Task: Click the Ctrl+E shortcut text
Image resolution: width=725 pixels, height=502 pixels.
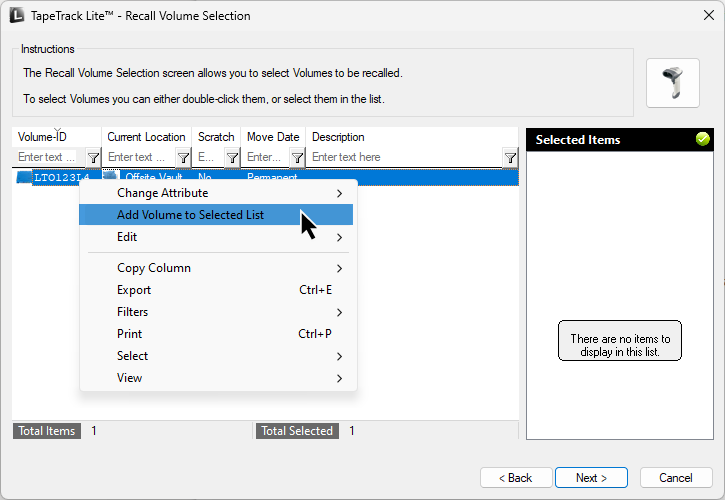Action: (x=315, y=290)
